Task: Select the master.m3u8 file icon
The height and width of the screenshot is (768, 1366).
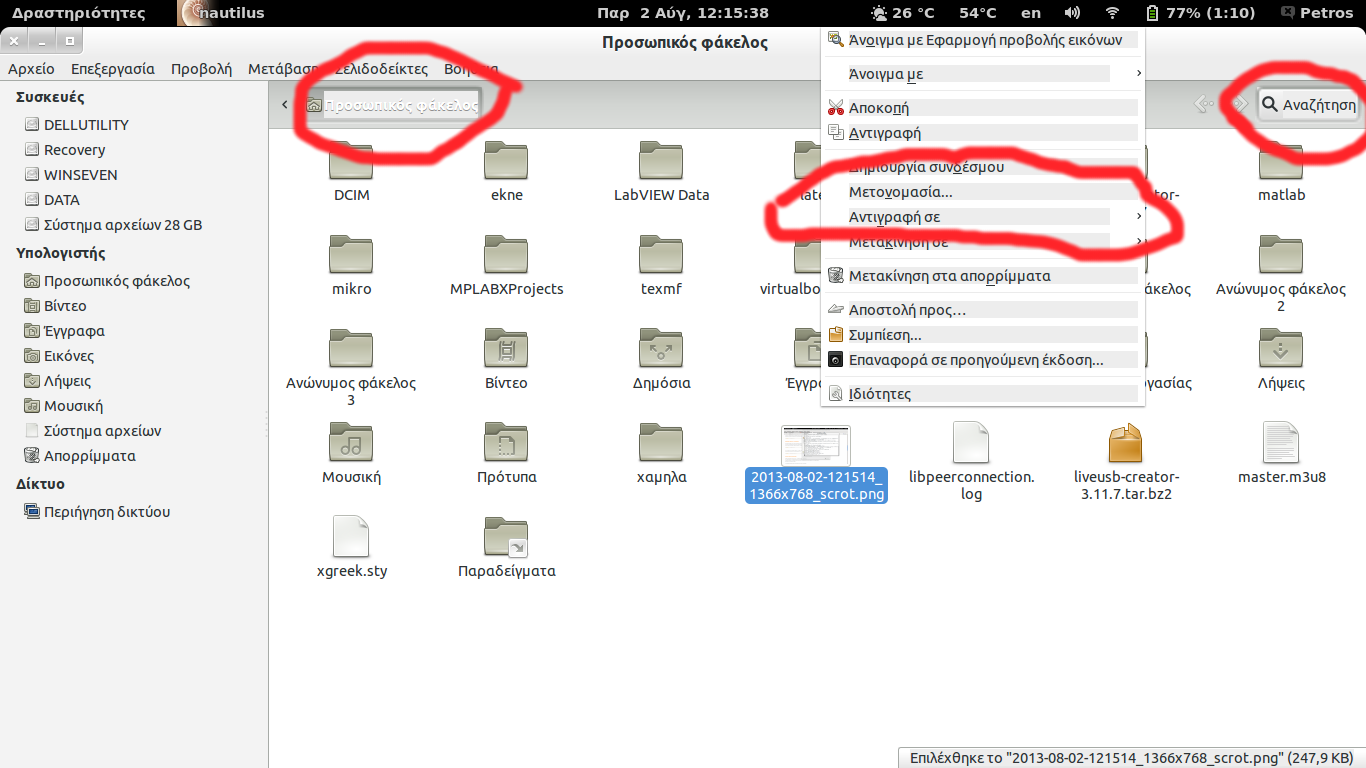Action: pyautogui.click(x=1281, y=444)
